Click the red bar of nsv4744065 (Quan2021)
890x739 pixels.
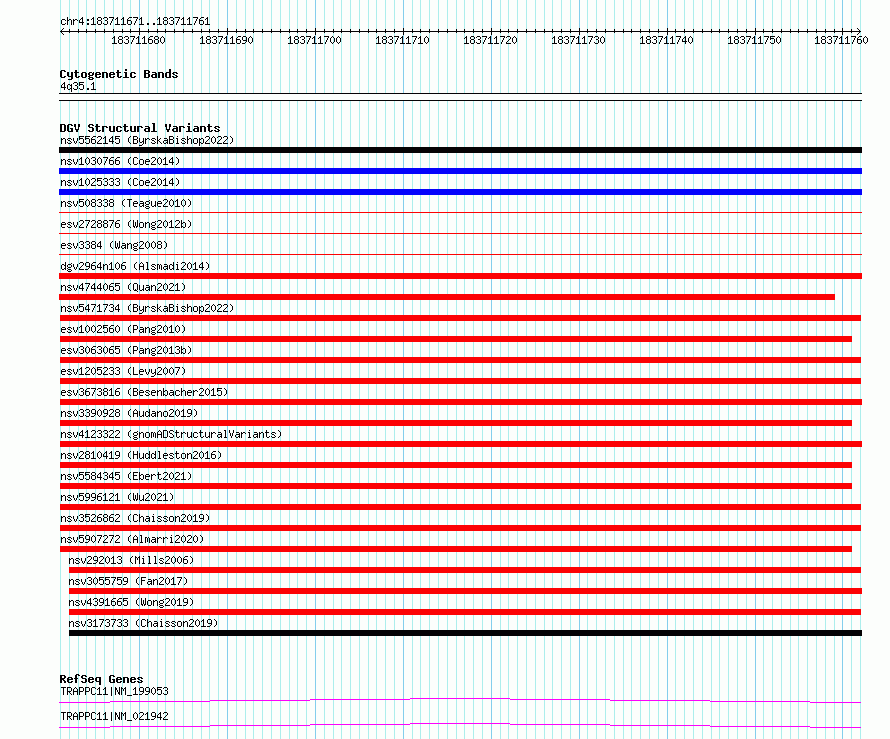[447, 297]
